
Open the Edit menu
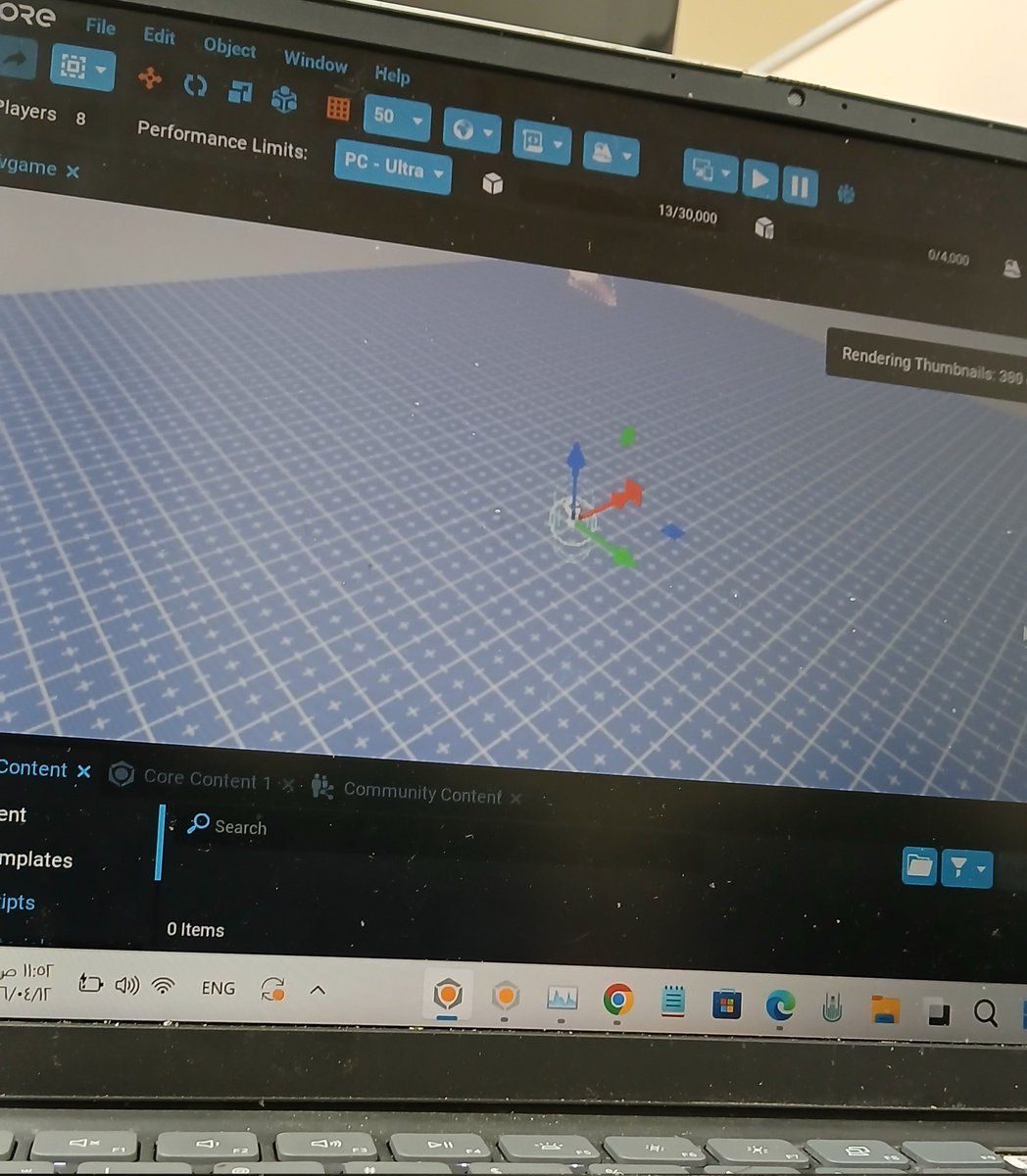(x=159, y=36)
